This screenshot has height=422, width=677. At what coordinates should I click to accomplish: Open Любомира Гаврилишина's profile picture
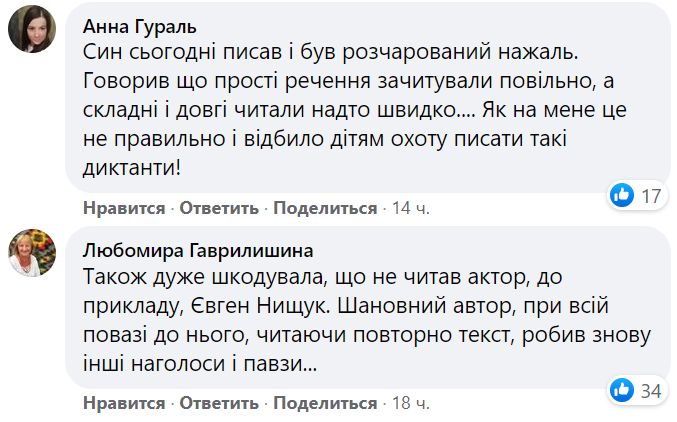30,254
